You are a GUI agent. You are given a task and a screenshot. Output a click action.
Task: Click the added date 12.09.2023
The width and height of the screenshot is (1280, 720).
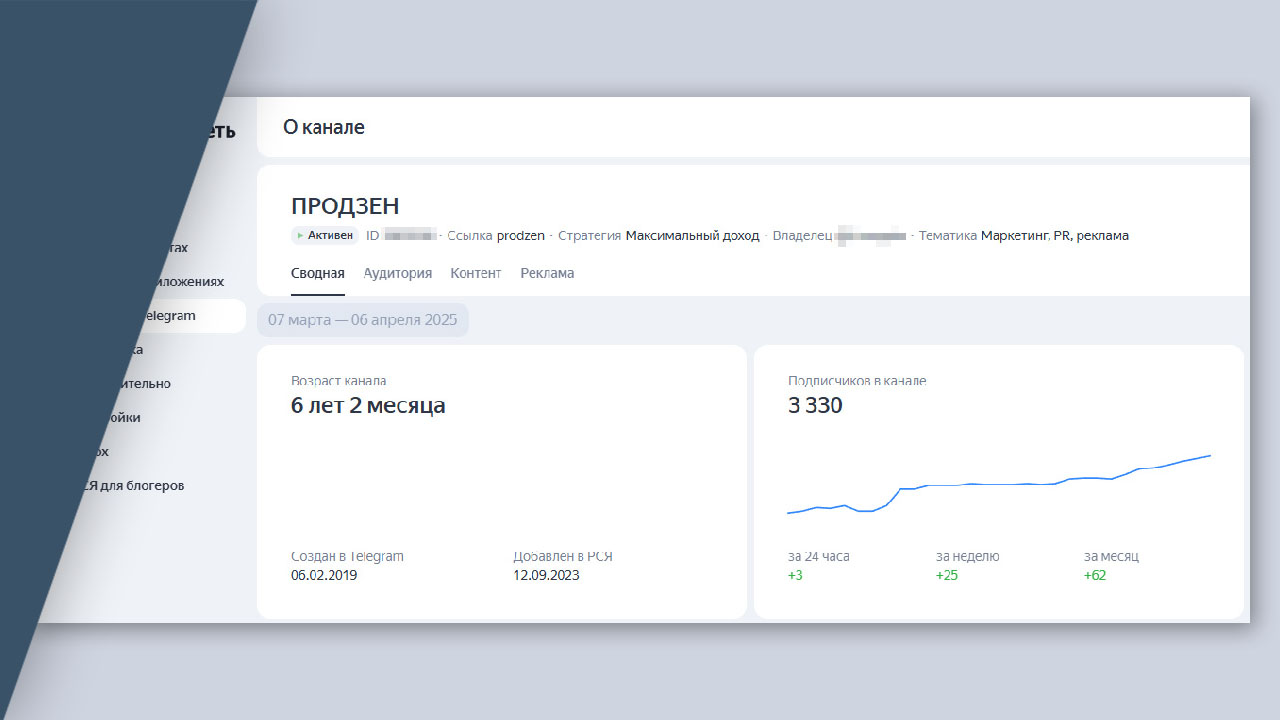click(x=546, y=575)
